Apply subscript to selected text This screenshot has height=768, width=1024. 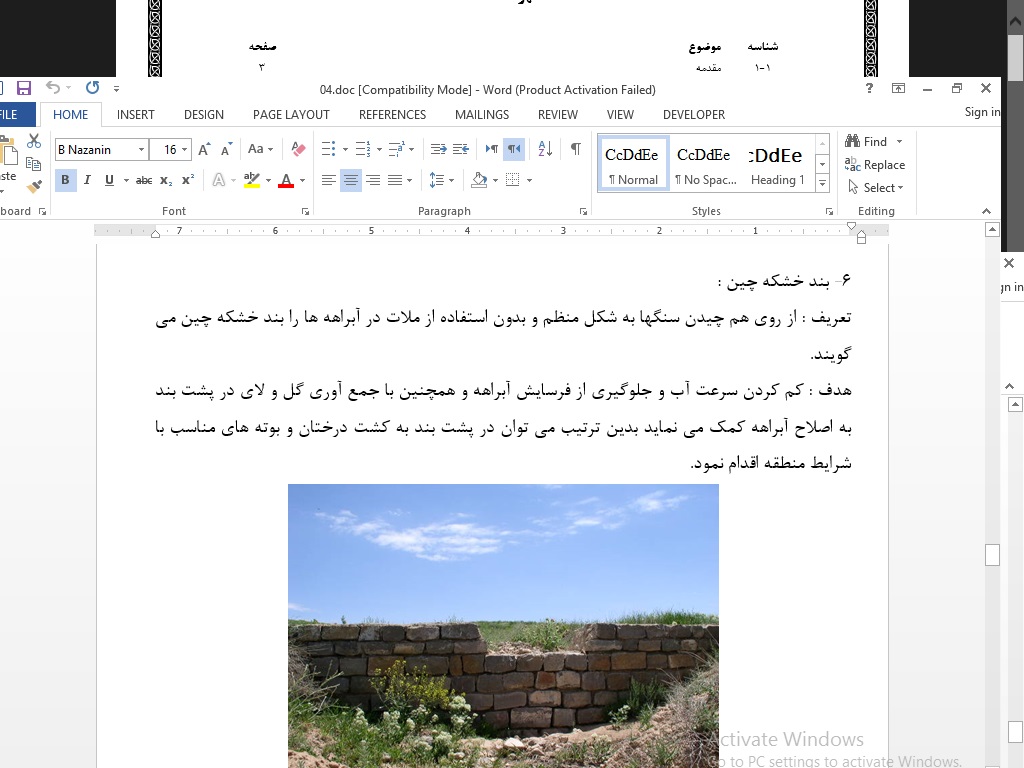pyautogui.click(x=163, y=180)
